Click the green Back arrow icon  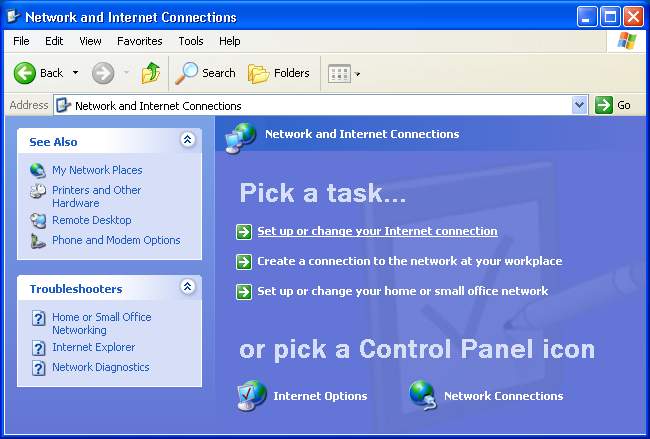[x=24, y=73]
